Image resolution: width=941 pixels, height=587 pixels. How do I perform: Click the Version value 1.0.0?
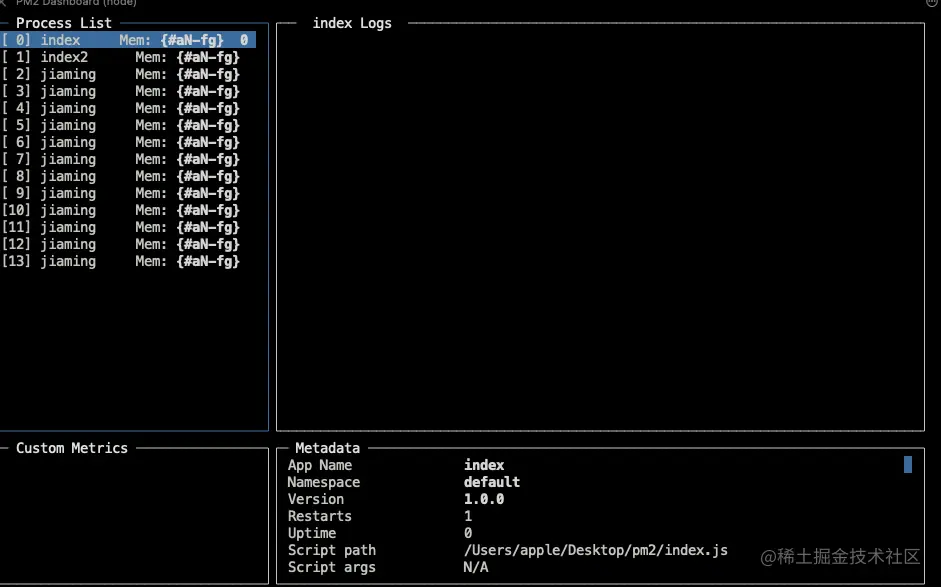[484, 499]
